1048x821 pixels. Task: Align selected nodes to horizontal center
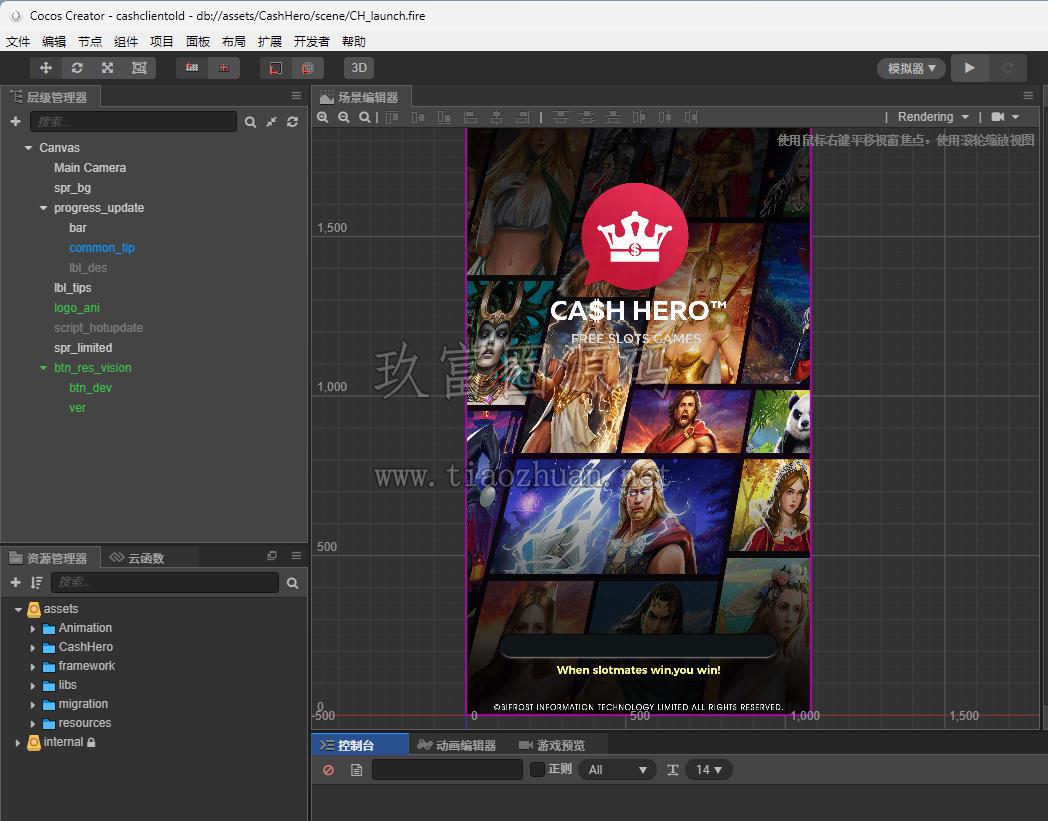click(x=497, y=118)
